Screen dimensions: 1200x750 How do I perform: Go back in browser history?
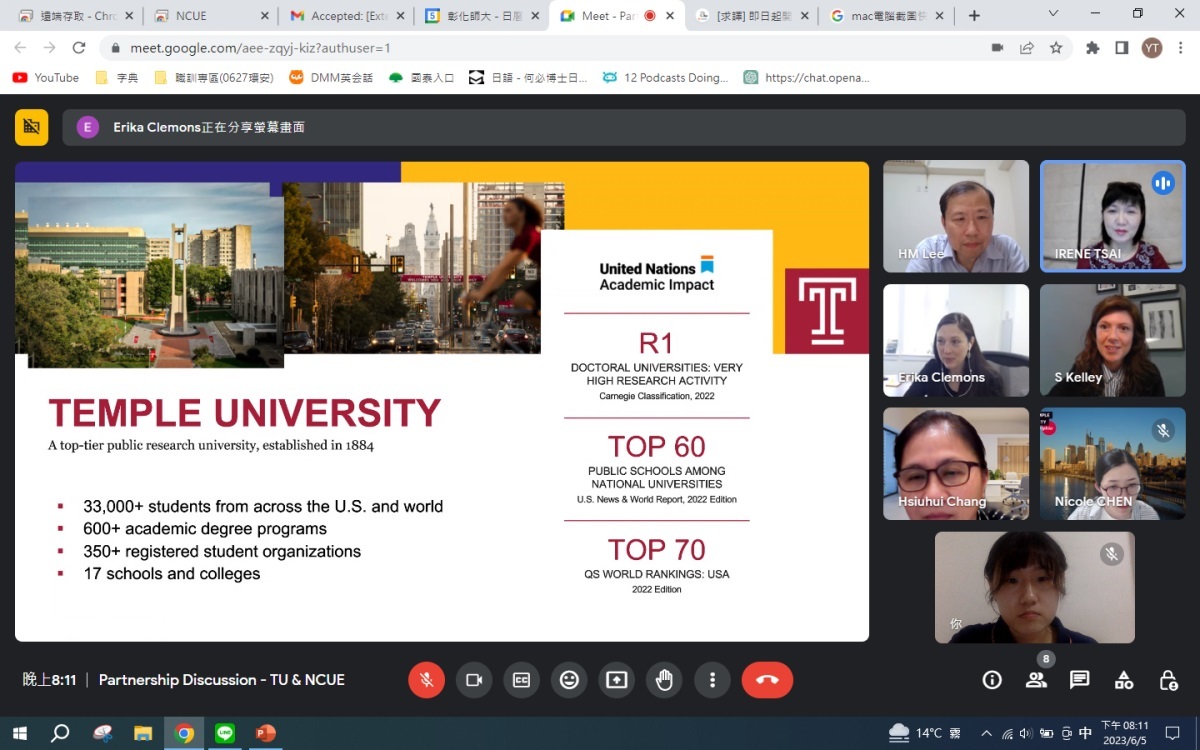[x=20, y=48]
